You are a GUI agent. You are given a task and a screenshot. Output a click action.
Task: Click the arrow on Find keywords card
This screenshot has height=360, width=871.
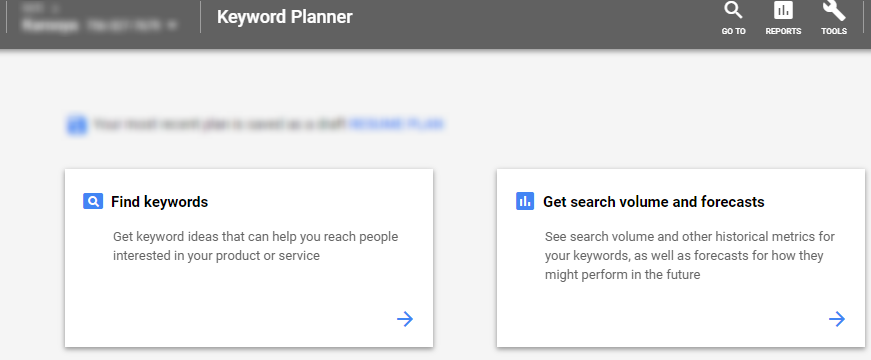pyautogui.click(x=405, y=319)
